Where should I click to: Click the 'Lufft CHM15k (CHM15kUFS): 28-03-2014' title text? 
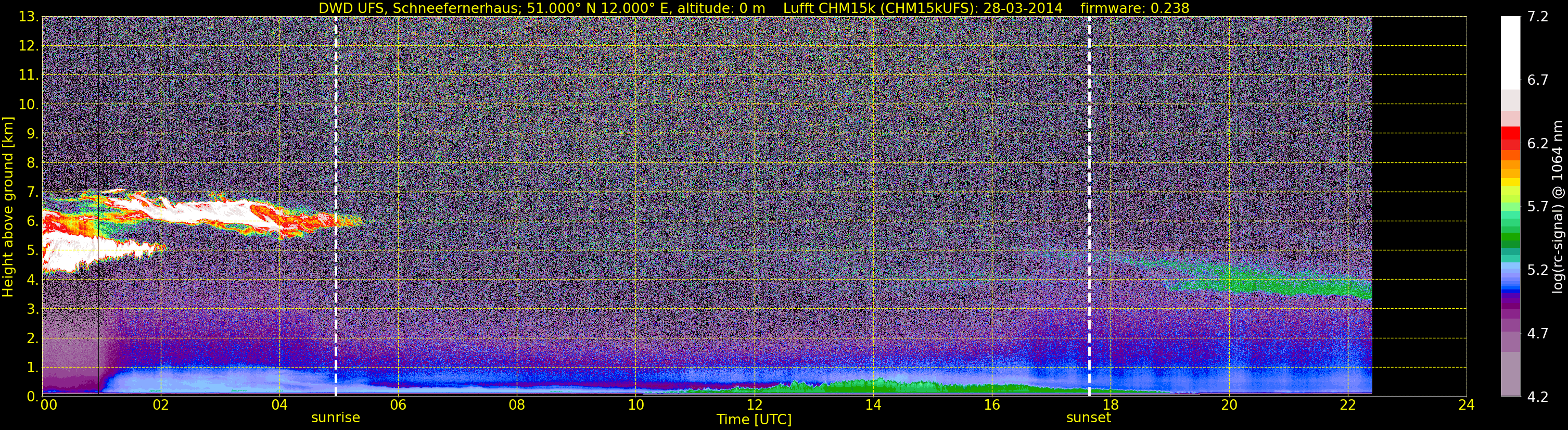[923, 8]
